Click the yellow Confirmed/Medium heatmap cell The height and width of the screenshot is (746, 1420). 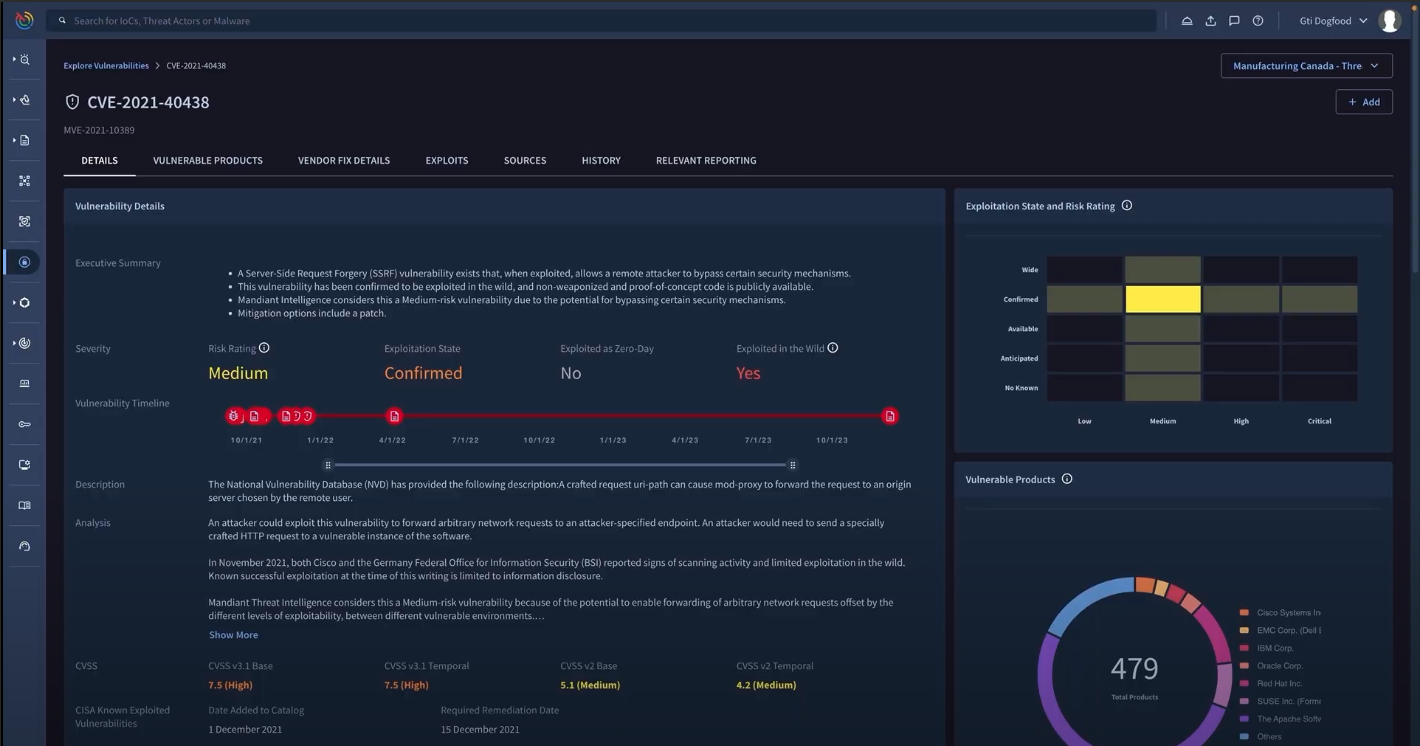[x=1163, y=298]
